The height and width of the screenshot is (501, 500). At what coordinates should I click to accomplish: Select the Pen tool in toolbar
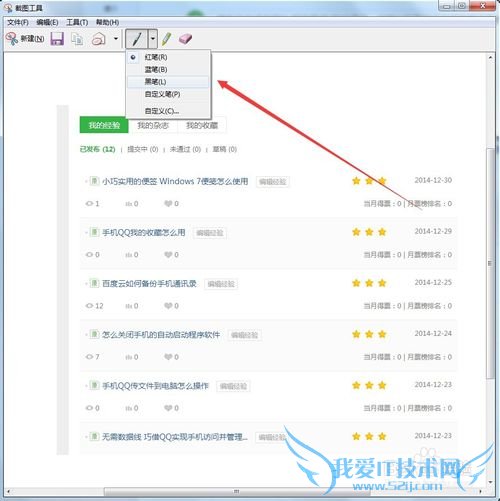click(x=137, y=39)
